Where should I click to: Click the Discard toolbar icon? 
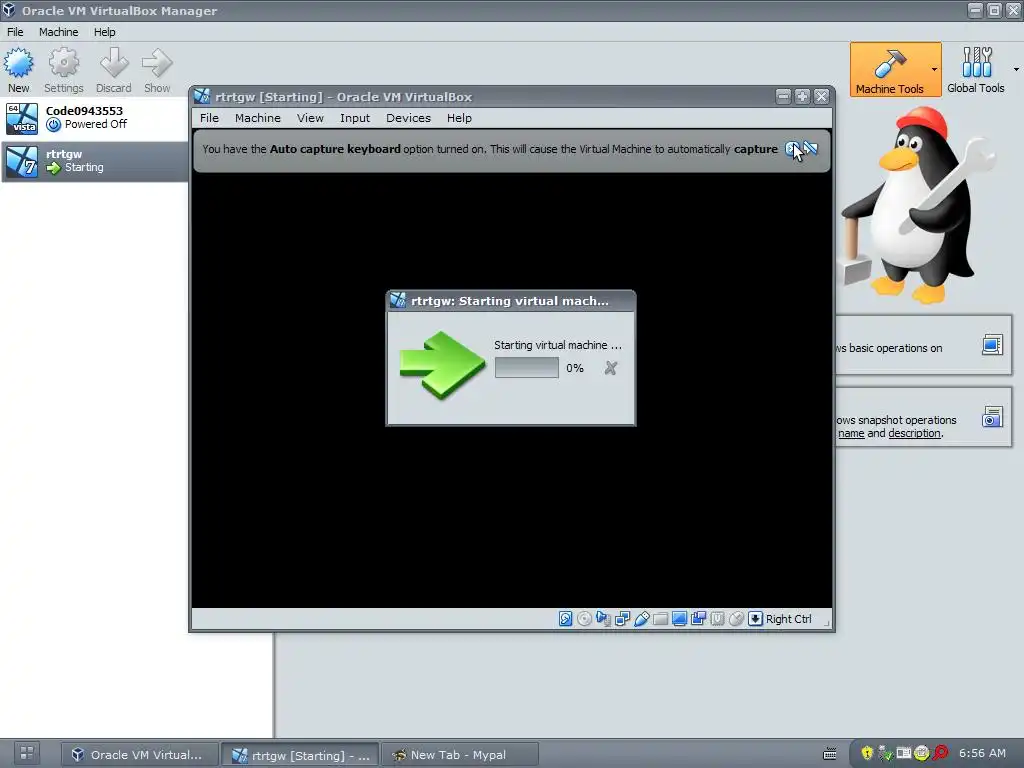click(x=114, y=70)
